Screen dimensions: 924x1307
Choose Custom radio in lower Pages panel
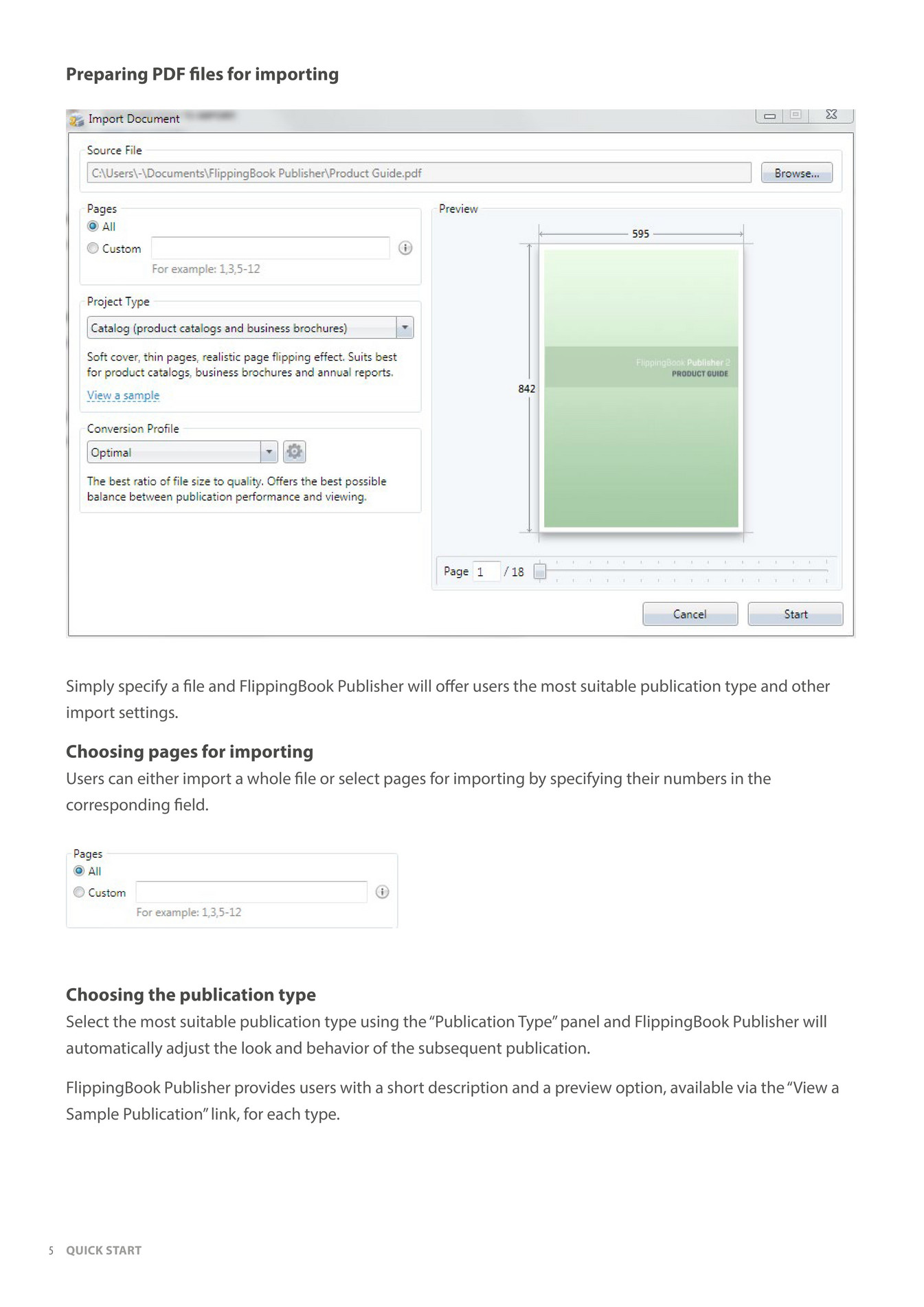click(79, 892)
